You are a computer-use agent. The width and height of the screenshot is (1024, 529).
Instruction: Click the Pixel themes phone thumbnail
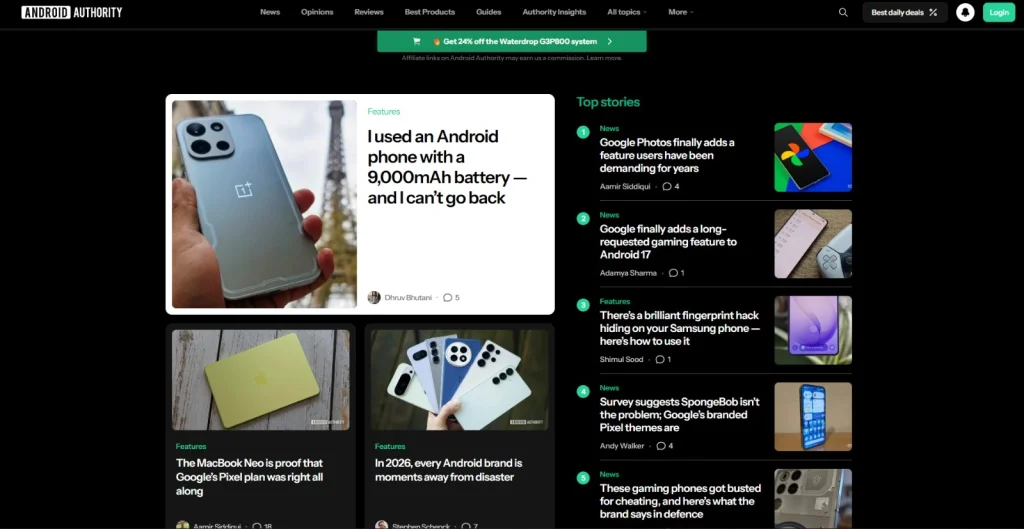[813, 417]
